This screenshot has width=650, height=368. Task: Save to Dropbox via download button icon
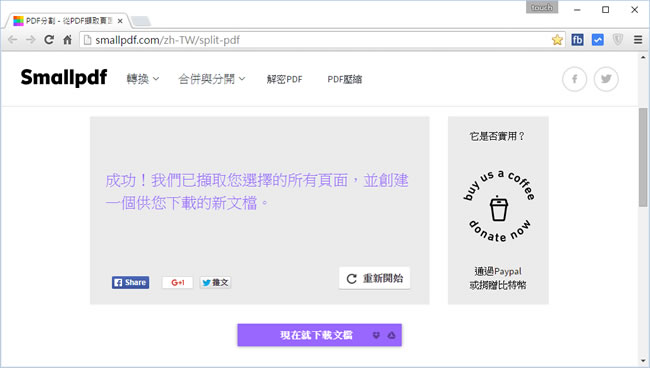(x=376, y=335)
